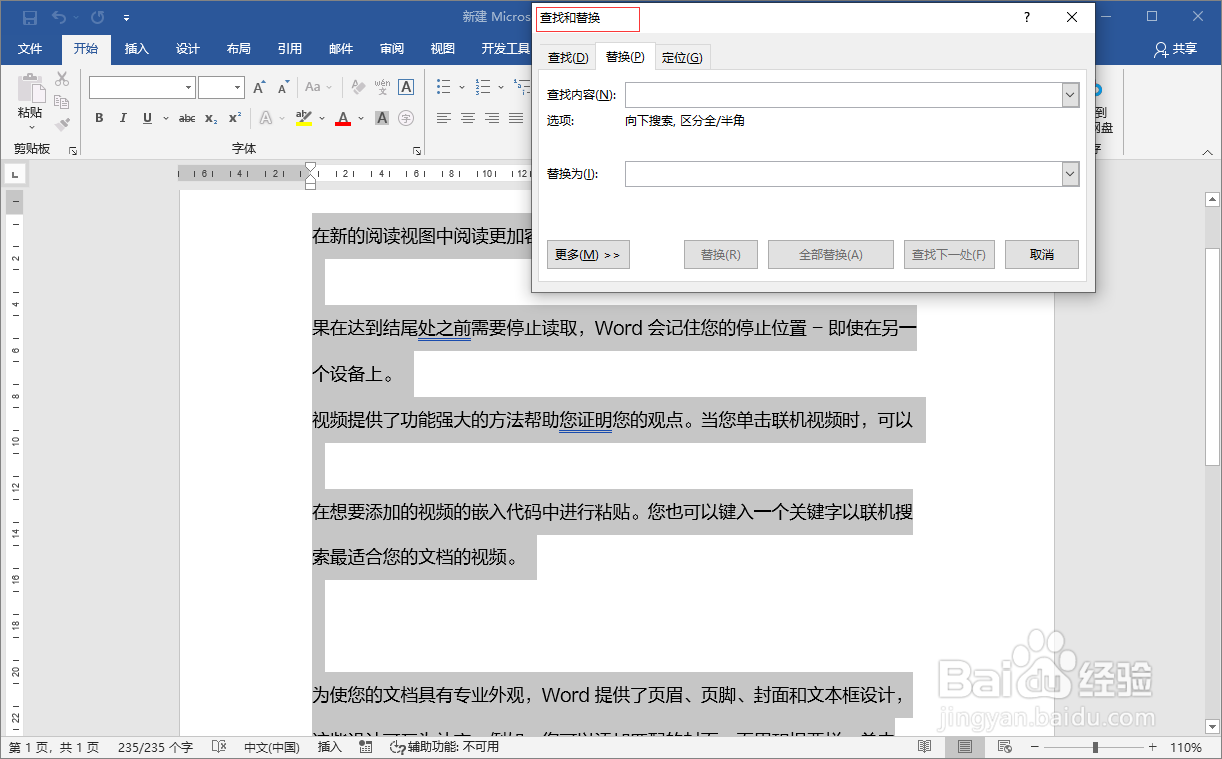Click the Undo arrow in quick access toolbar
This screenshot has width=1222, height=759.
59,18
